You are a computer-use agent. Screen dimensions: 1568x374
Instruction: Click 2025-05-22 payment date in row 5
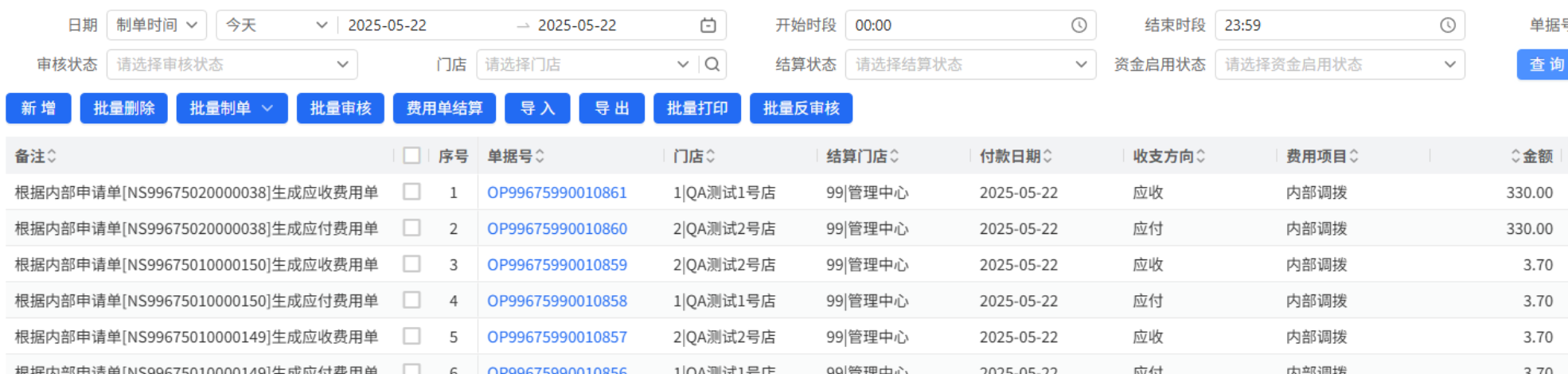click(x=1019, y=337)
